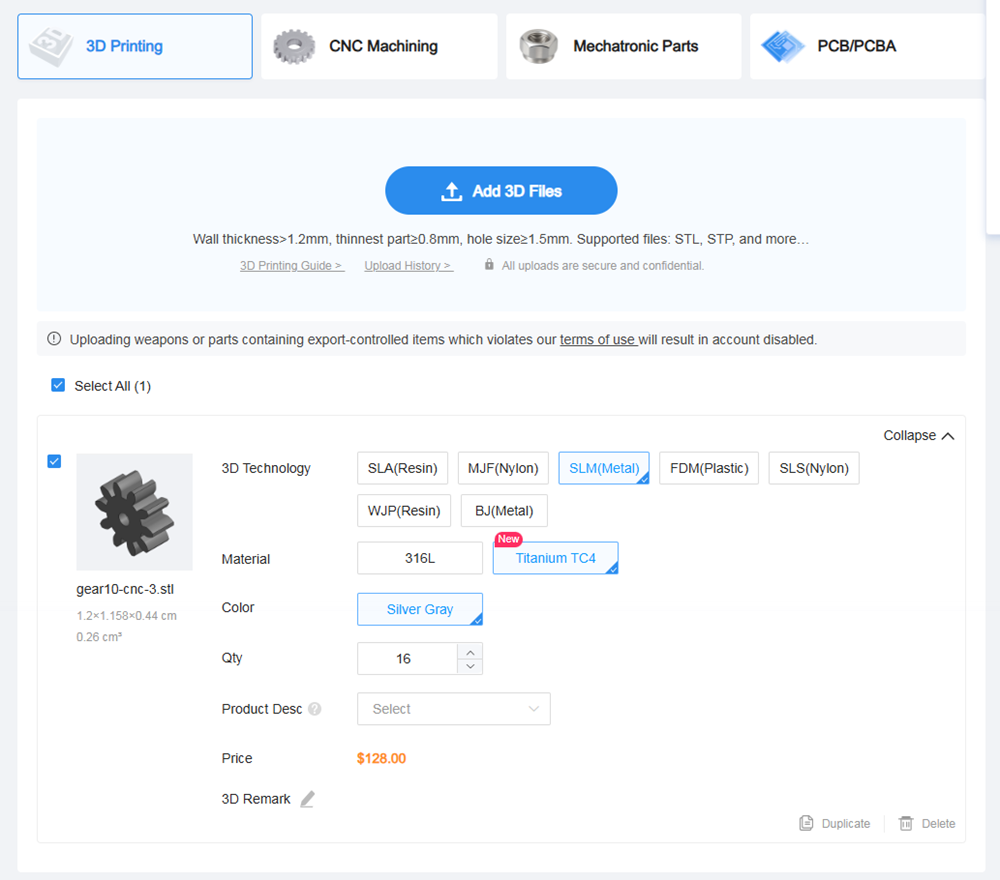Select SLS(Nylon) technology
1000x880 pixels.
click(x=814, y=468)
